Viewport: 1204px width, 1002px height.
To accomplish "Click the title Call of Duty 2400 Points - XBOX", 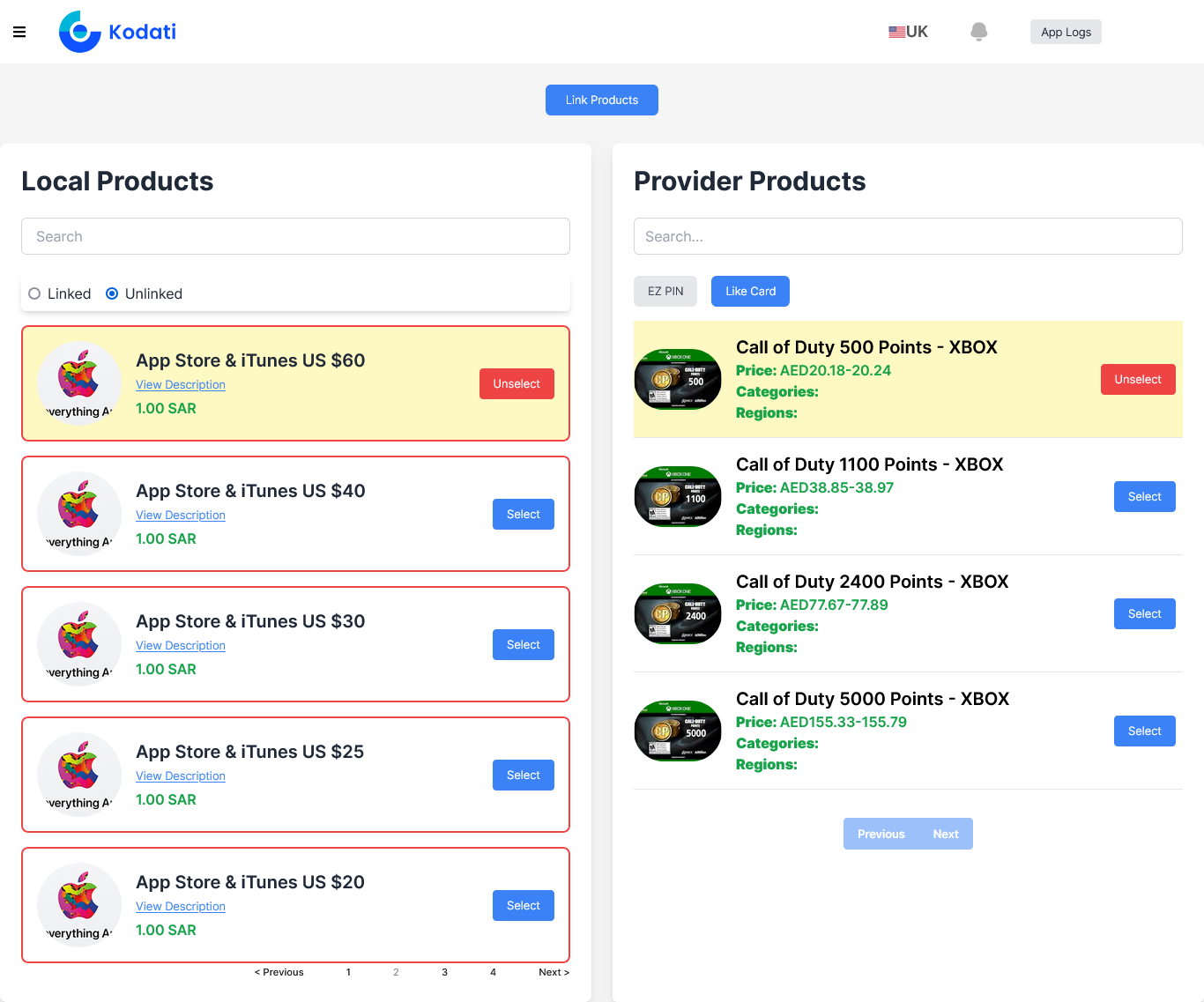I will click(x=873, y=582).
